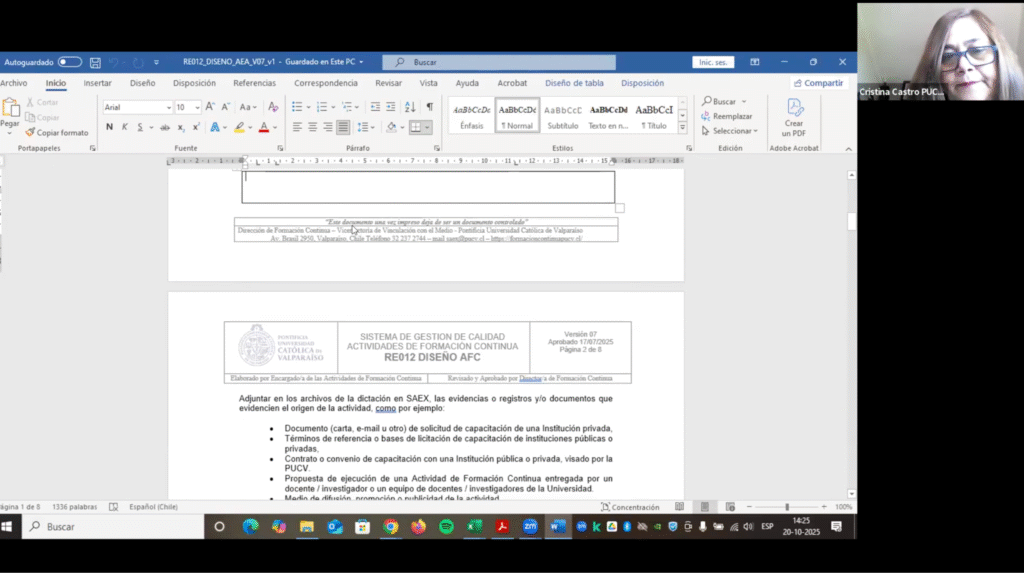The width and height of the screenshot is (1024, 573).
Task: Click the bullet list icon
Action: tap(297, 107)
